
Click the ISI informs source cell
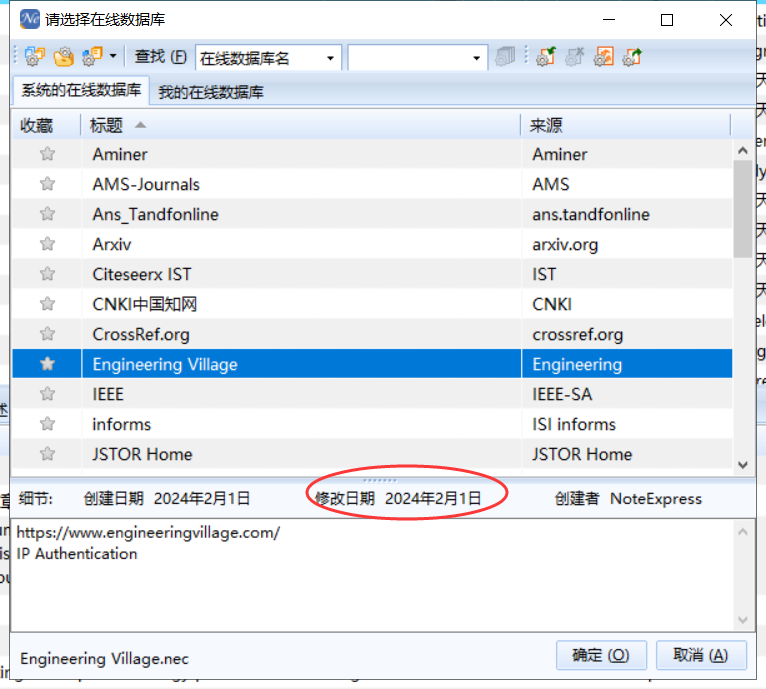(x=627, y=424)
